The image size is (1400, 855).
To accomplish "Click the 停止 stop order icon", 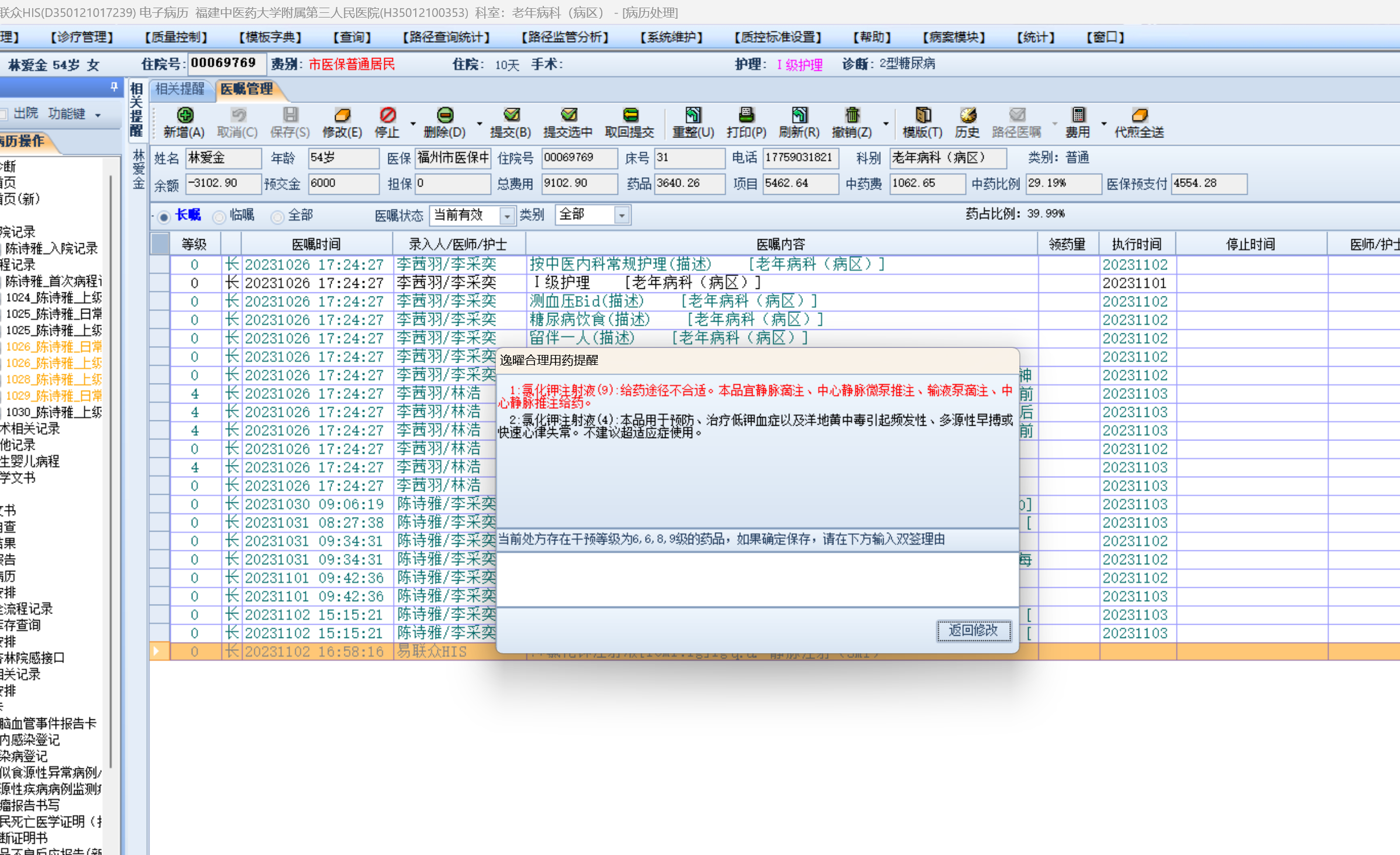I will 387,115.
